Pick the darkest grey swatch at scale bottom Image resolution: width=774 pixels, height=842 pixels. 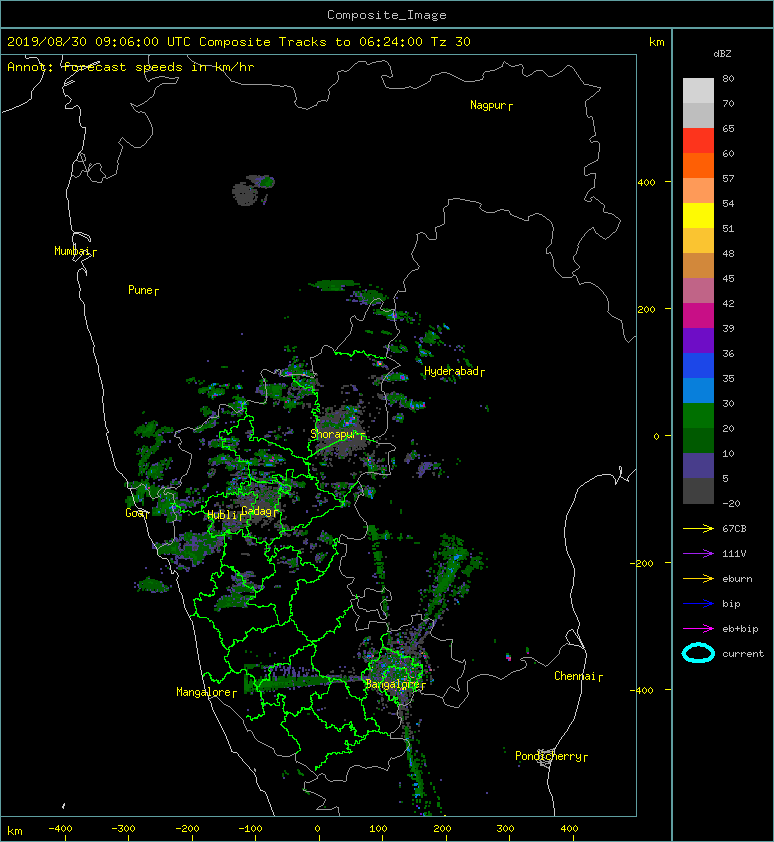click(x=698, y=491)
